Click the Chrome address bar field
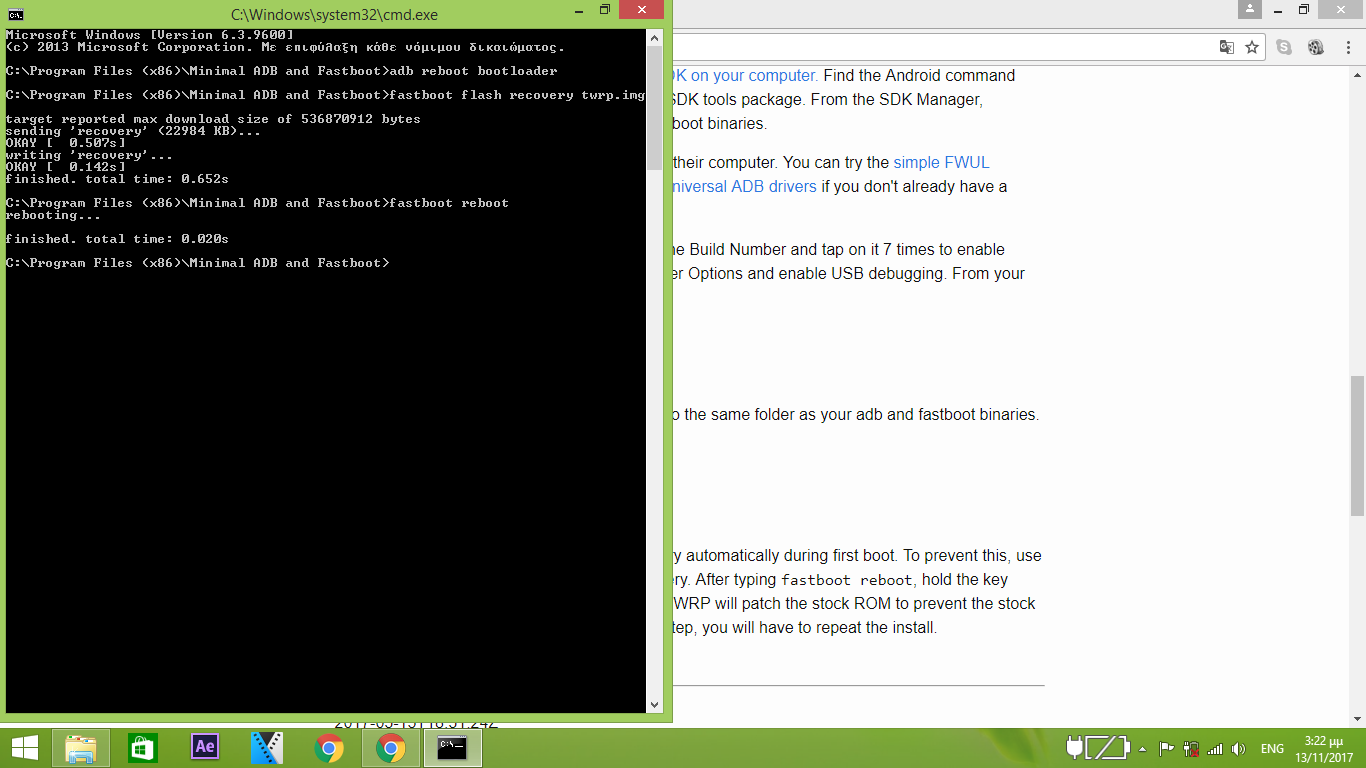Screen dimensions: 1366x768 click(940, 47)
